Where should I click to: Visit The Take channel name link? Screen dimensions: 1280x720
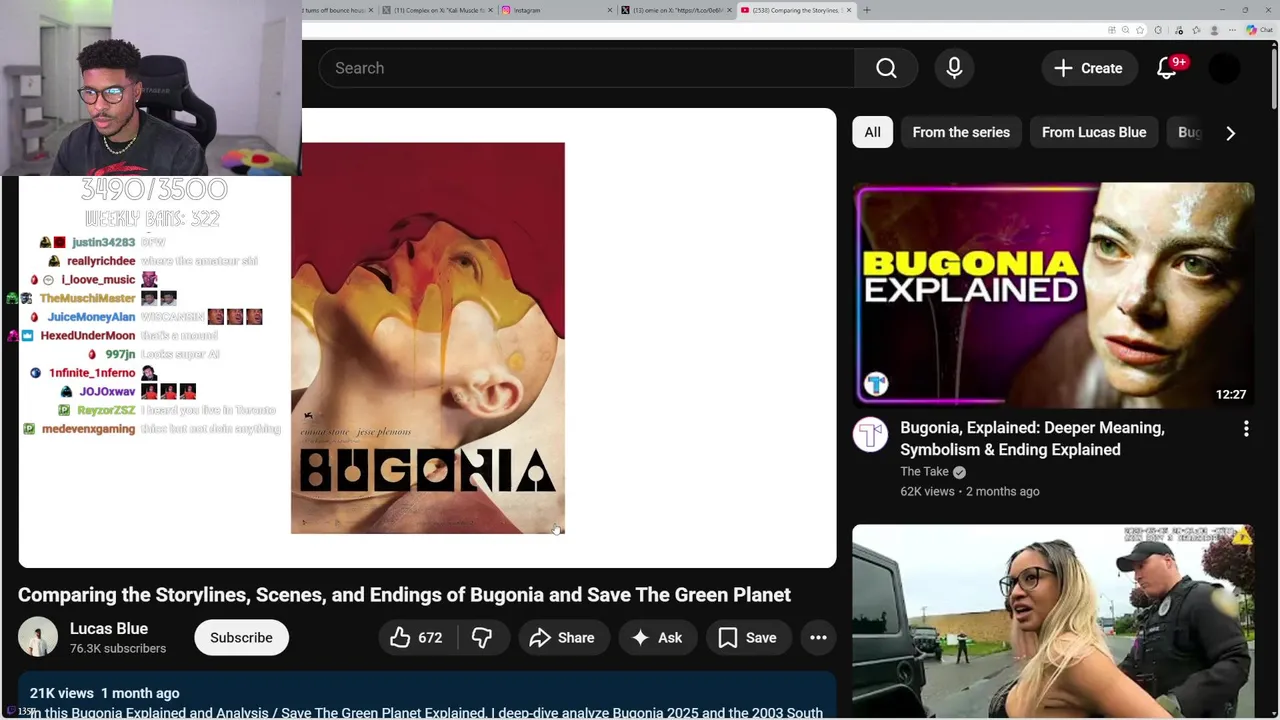924,471
